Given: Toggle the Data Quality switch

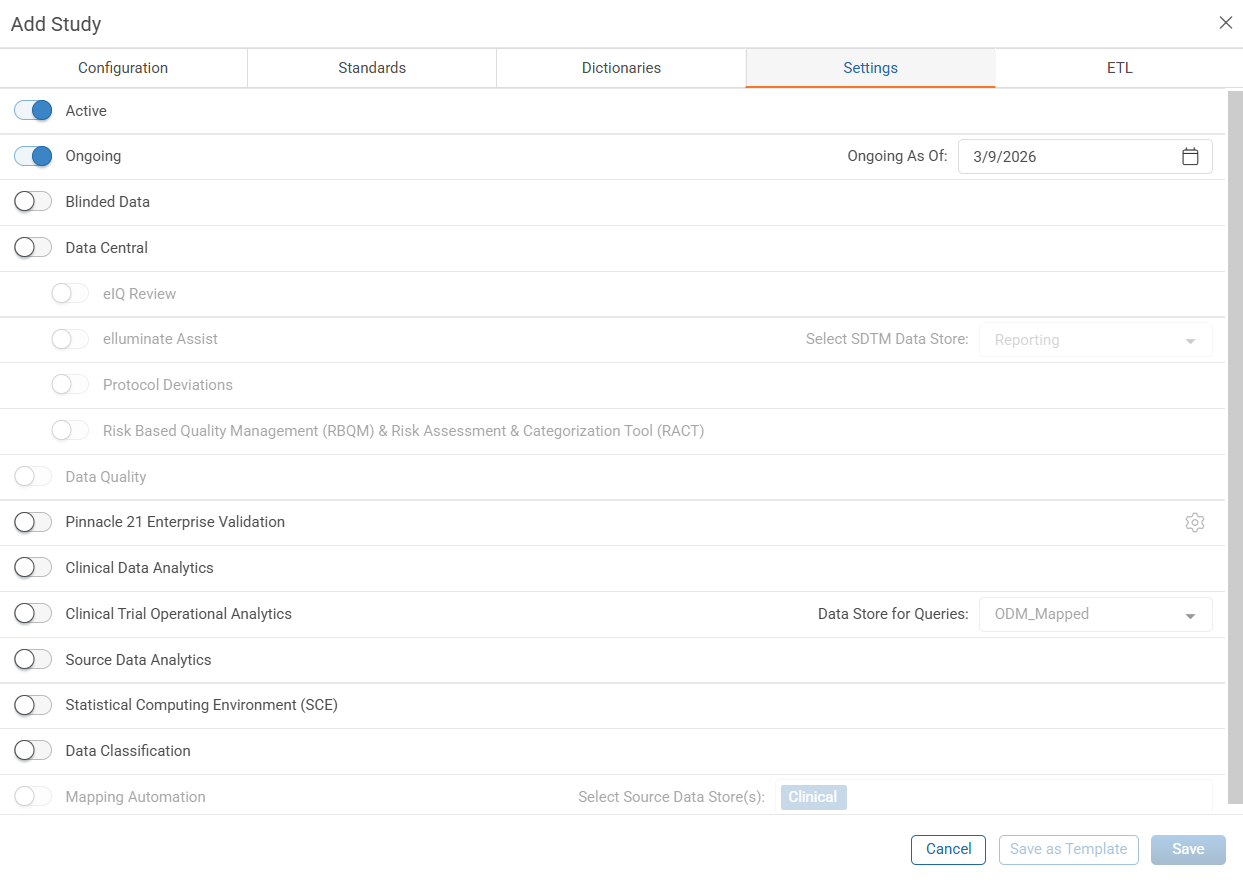Looking at the screenshot, I should (33, 477).
